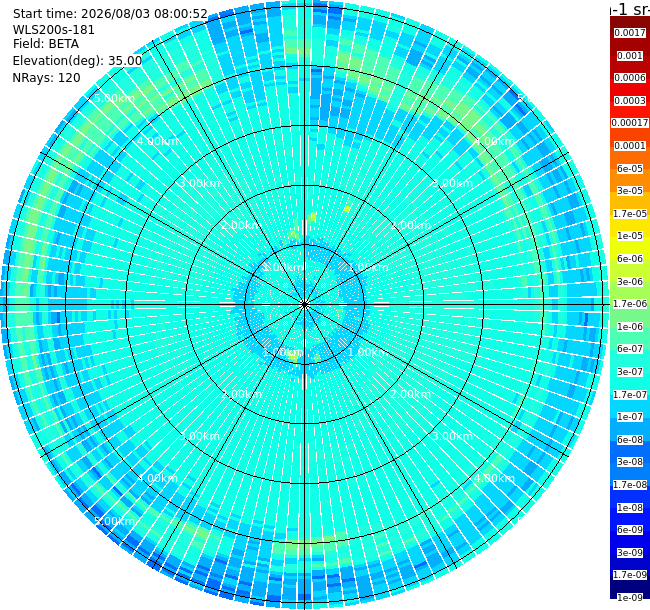Click the 0.0017 colorbar label

[630, 33]
